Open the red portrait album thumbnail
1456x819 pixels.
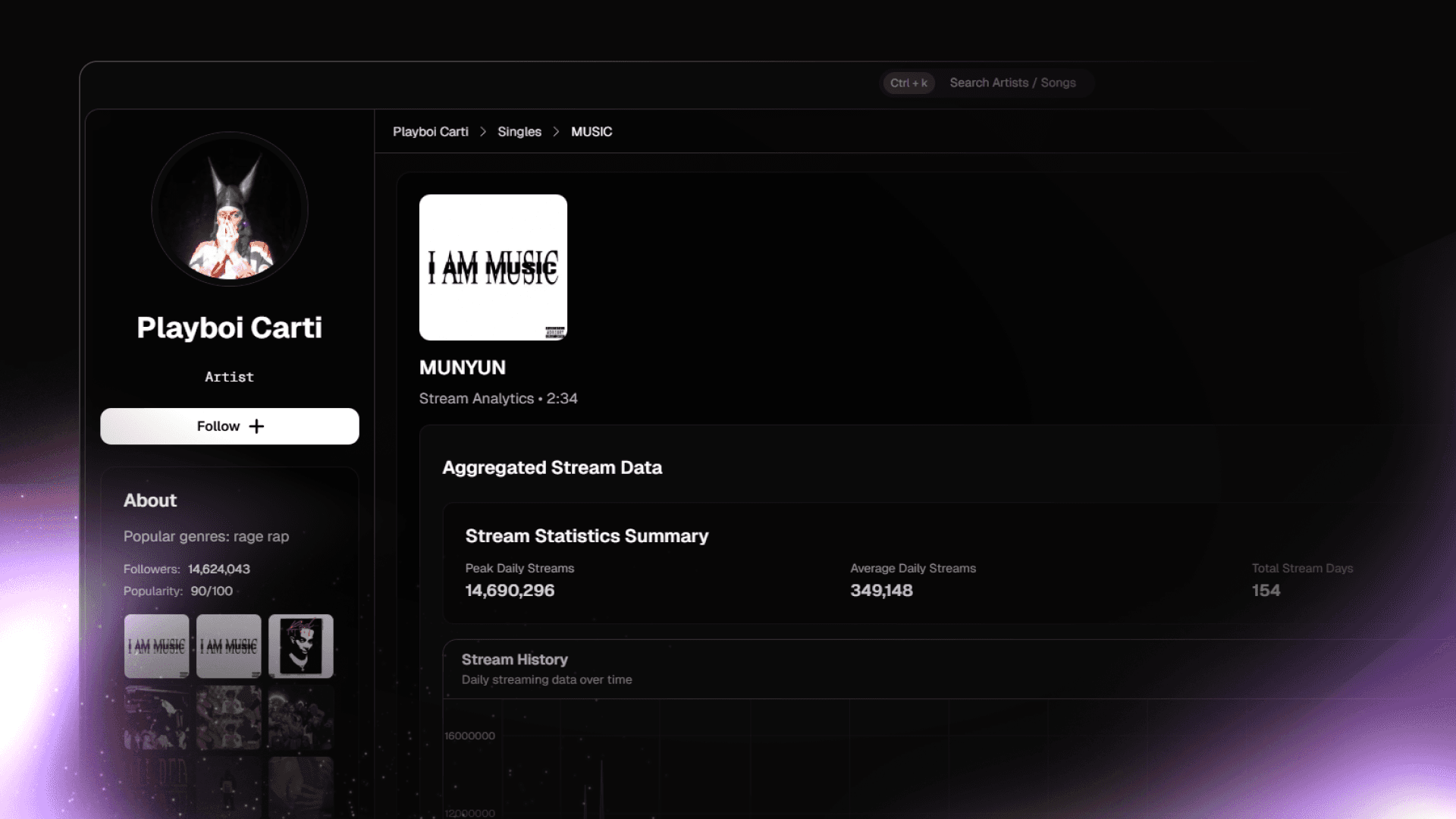pos(300,646)
